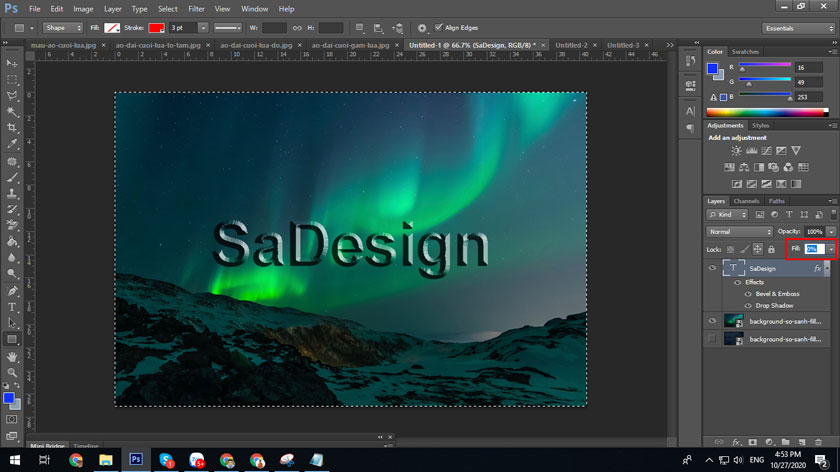Open the Essentials workspace dropdown

click(798, 28)
